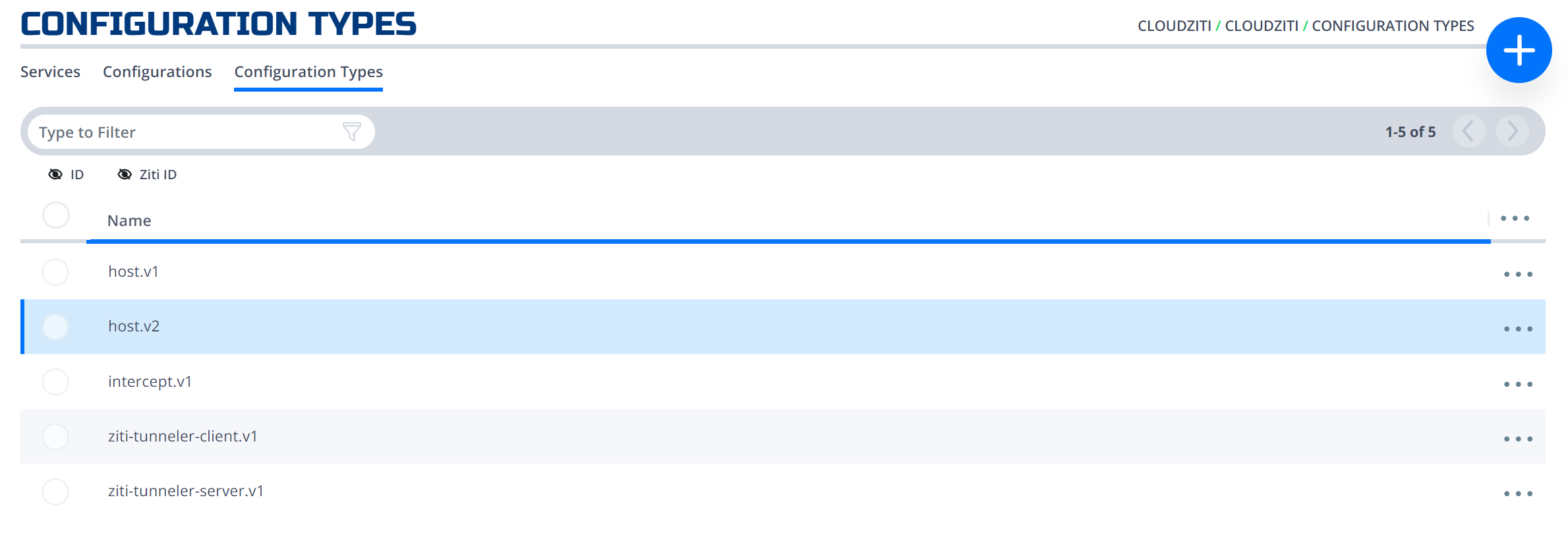Click the blue plus add button
This screenshot has width=1568, height=539.
[x=1519, y=50]
